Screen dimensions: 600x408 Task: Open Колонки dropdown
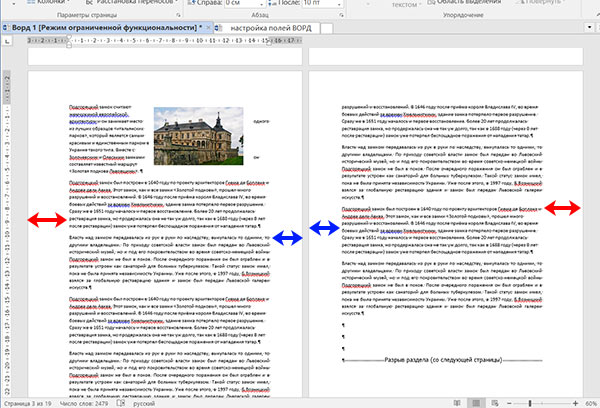click(x=68, y=2)
